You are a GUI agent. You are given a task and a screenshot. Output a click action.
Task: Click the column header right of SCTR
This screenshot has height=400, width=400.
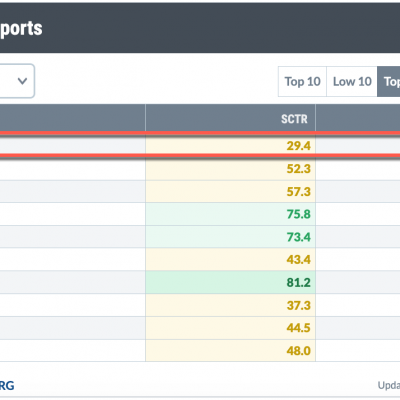pyautogui.click(x=358, y=118)
